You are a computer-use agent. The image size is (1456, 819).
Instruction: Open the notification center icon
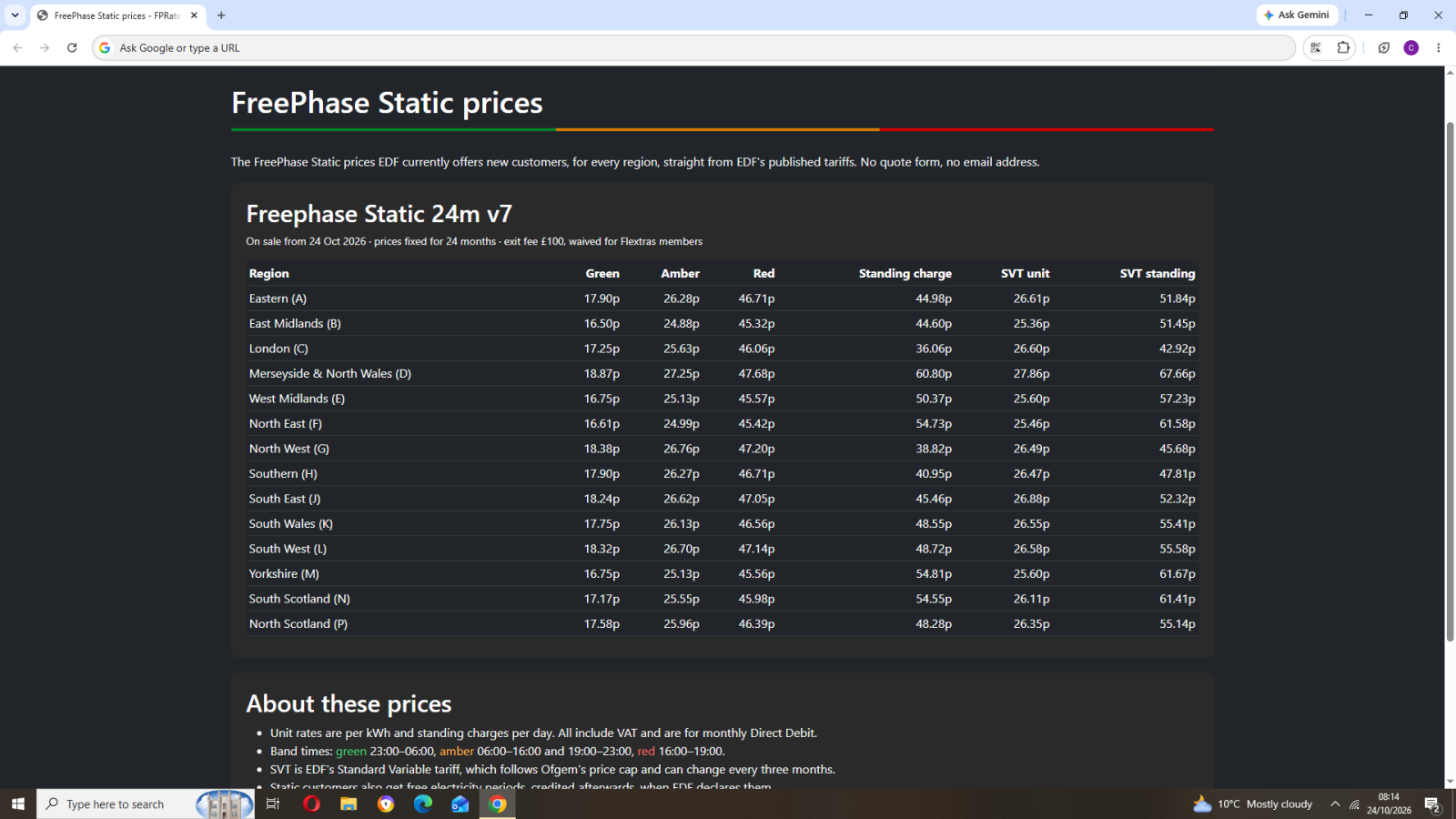(x=1432, y=804)
